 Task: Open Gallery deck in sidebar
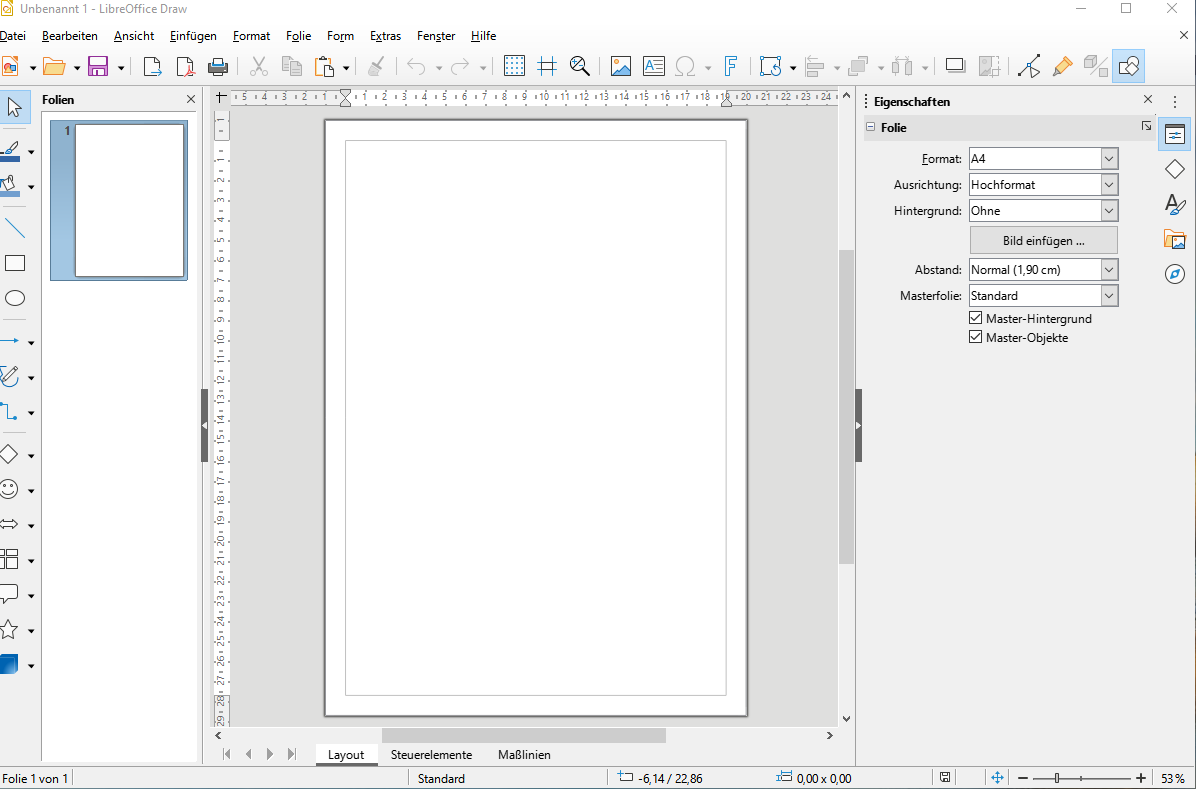(x=1175, y=239)
